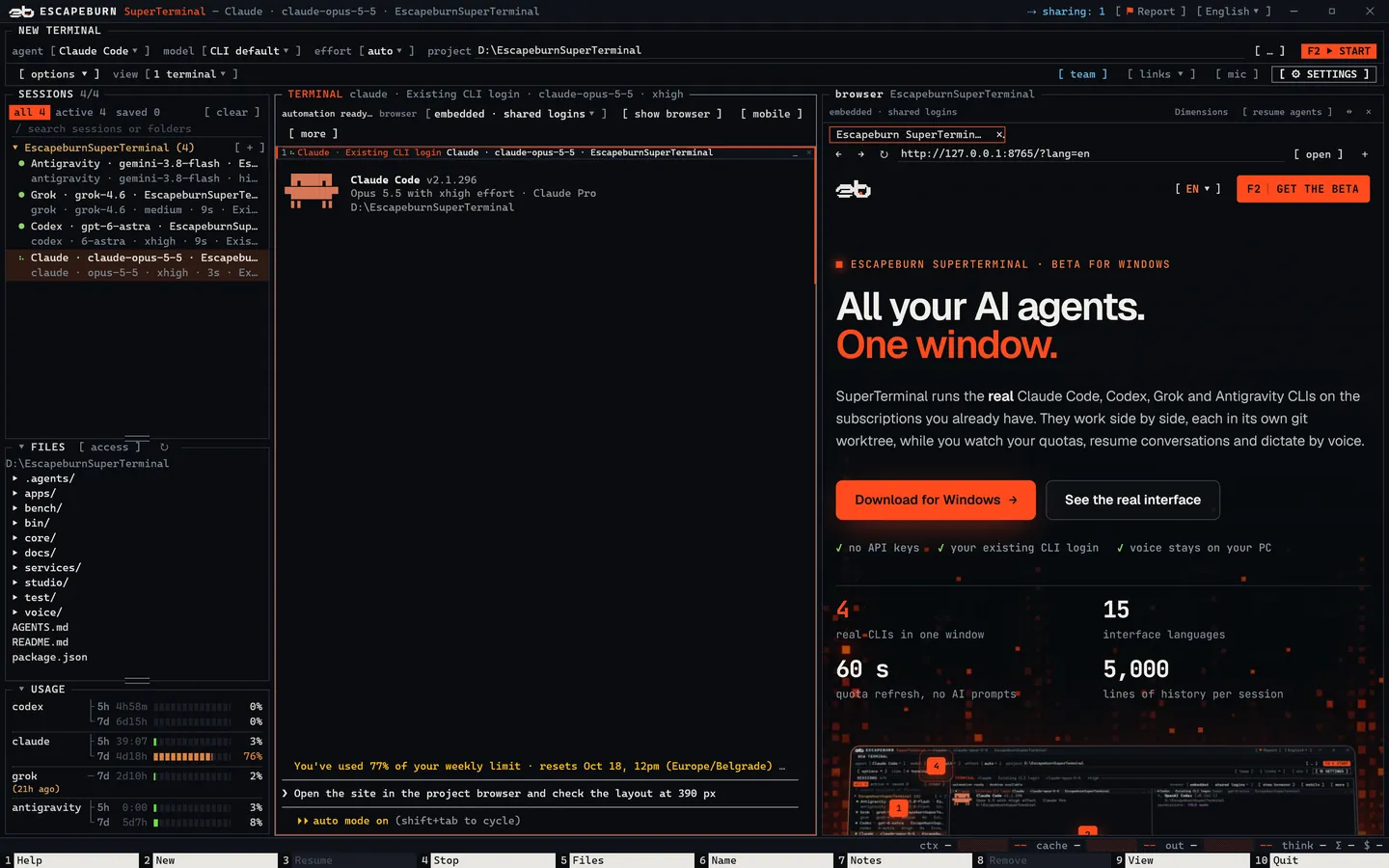Click the Report flag button
Image resolution: width=1389 pixels, height=868 pixels.
click(x=1151, y=12)
